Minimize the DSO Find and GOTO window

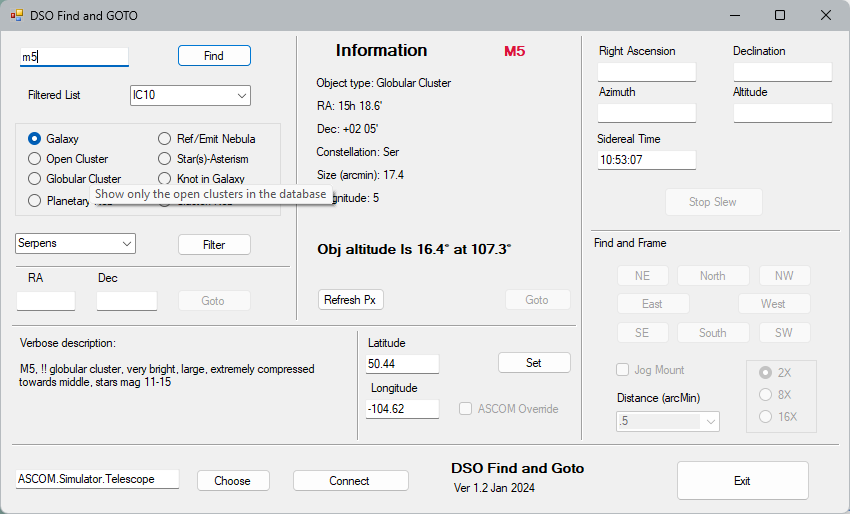click(x=735, y=15)
